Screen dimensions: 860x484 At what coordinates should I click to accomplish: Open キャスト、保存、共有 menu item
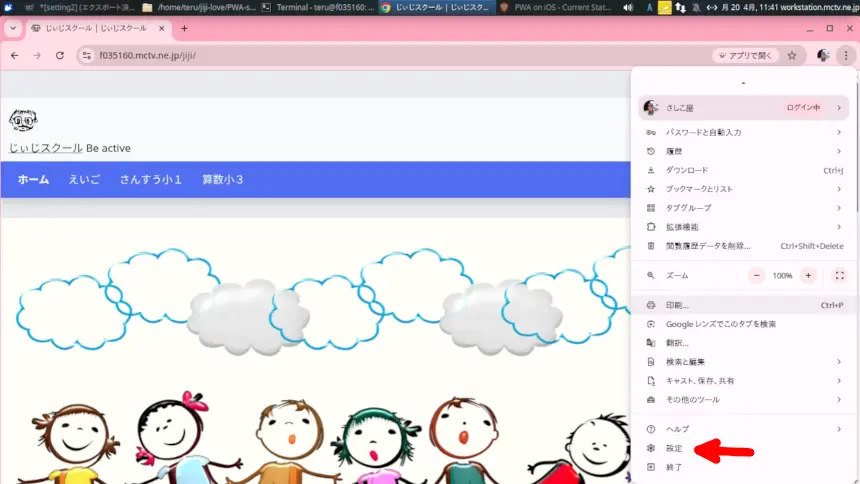[744, 381]
